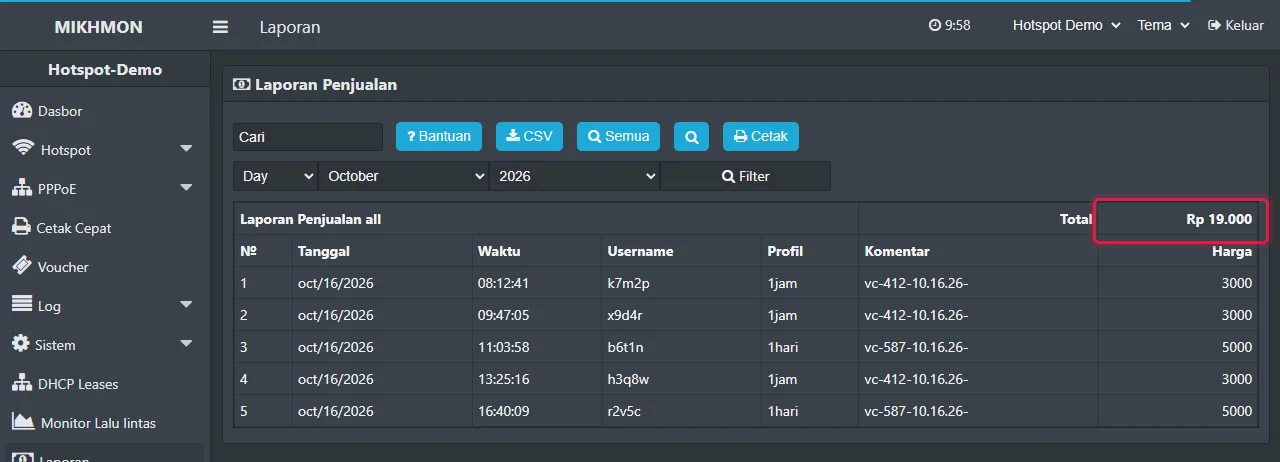Click the Laporan page title in top bar
The image size is (1280, 462).
pos(290,27)
